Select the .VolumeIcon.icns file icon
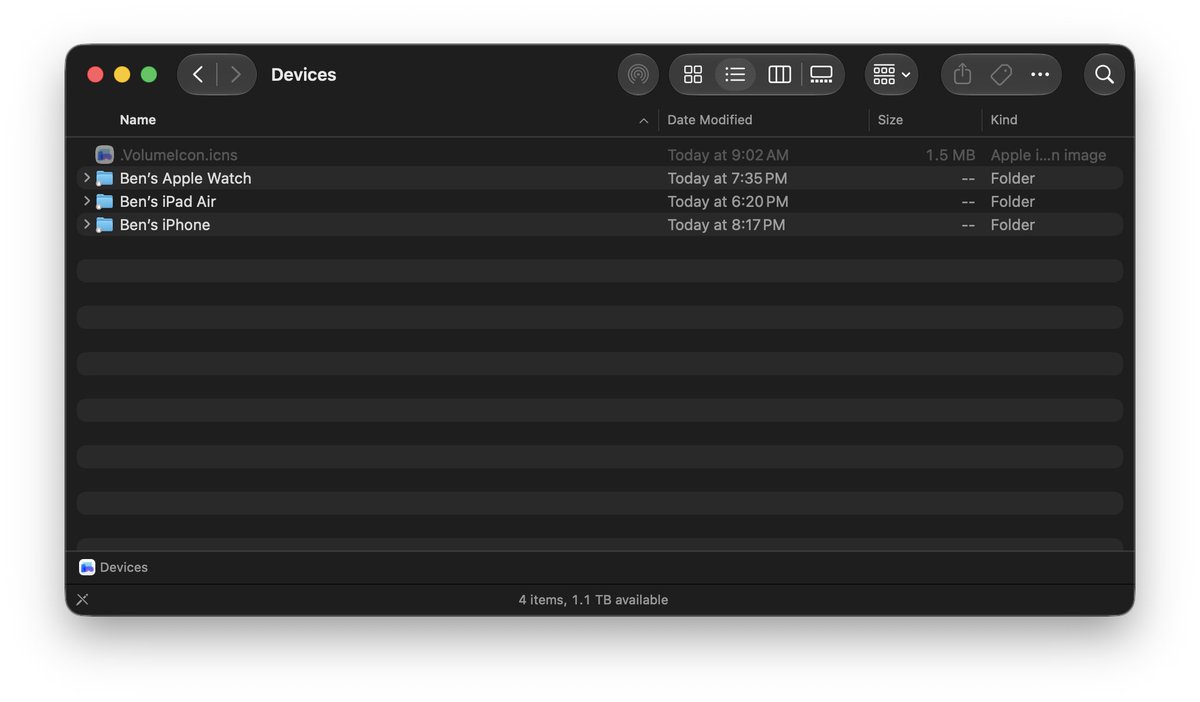This screenshot has width=1200, height=702. (x=105, y=155)
